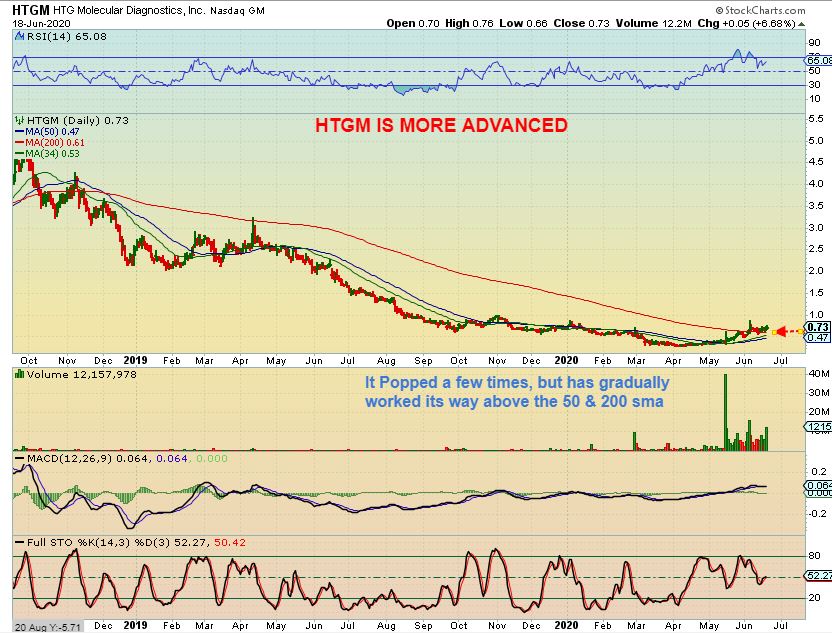
Task: Click the 52.27 stochastic value tag
Action: (x=819, y=575)
